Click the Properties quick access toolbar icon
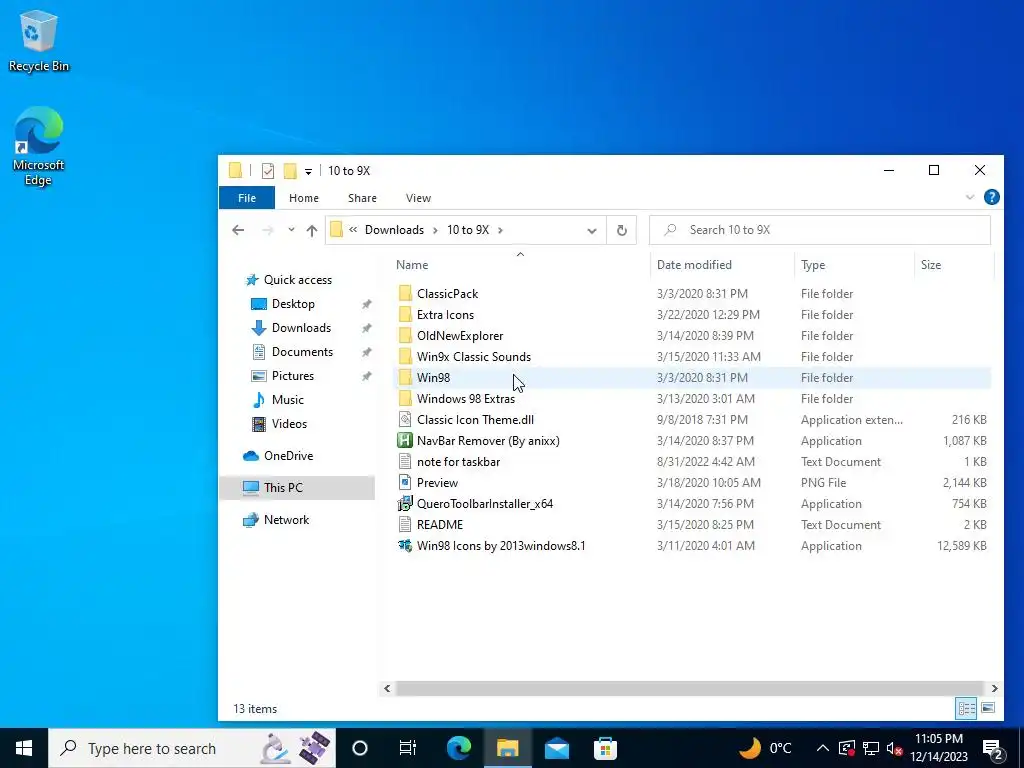 click(268, 171)
